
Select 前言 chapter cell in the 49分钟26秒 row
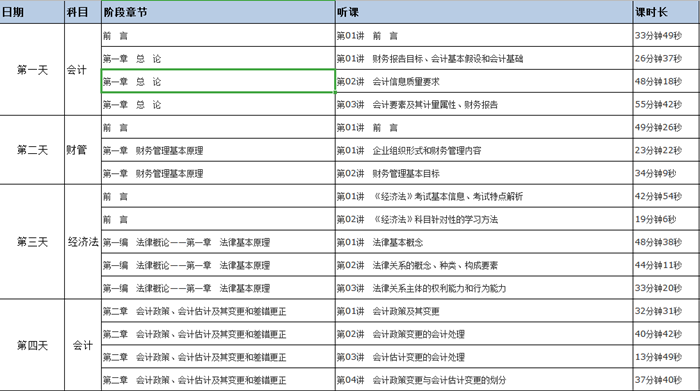(x=218, y=127)
